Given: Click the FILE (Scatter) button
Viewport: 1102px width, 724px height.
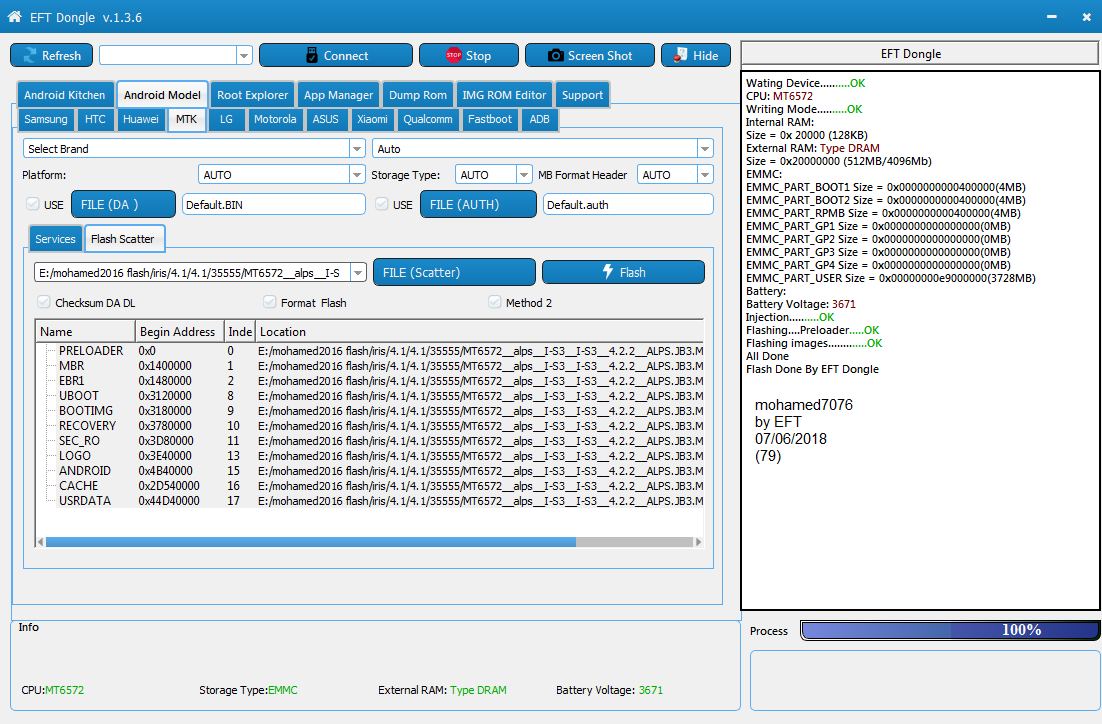Looking at the screenshot, I should (454, 272).
